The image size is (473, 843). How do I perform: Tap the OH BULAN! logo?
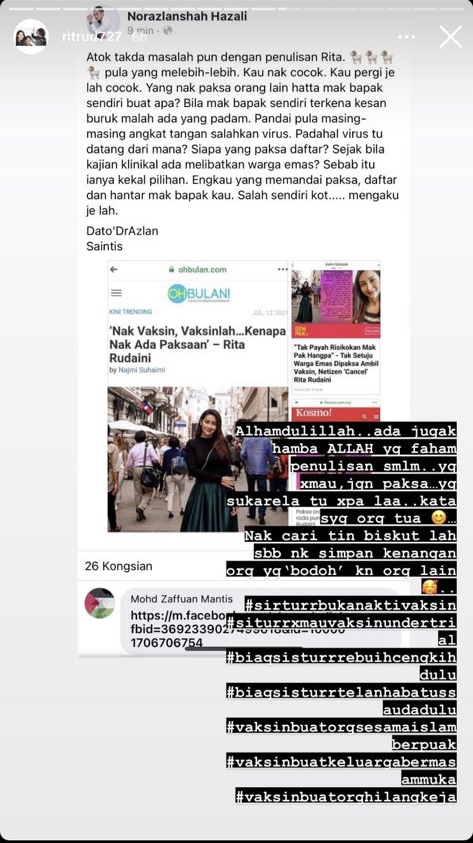[x=198, y=294]
